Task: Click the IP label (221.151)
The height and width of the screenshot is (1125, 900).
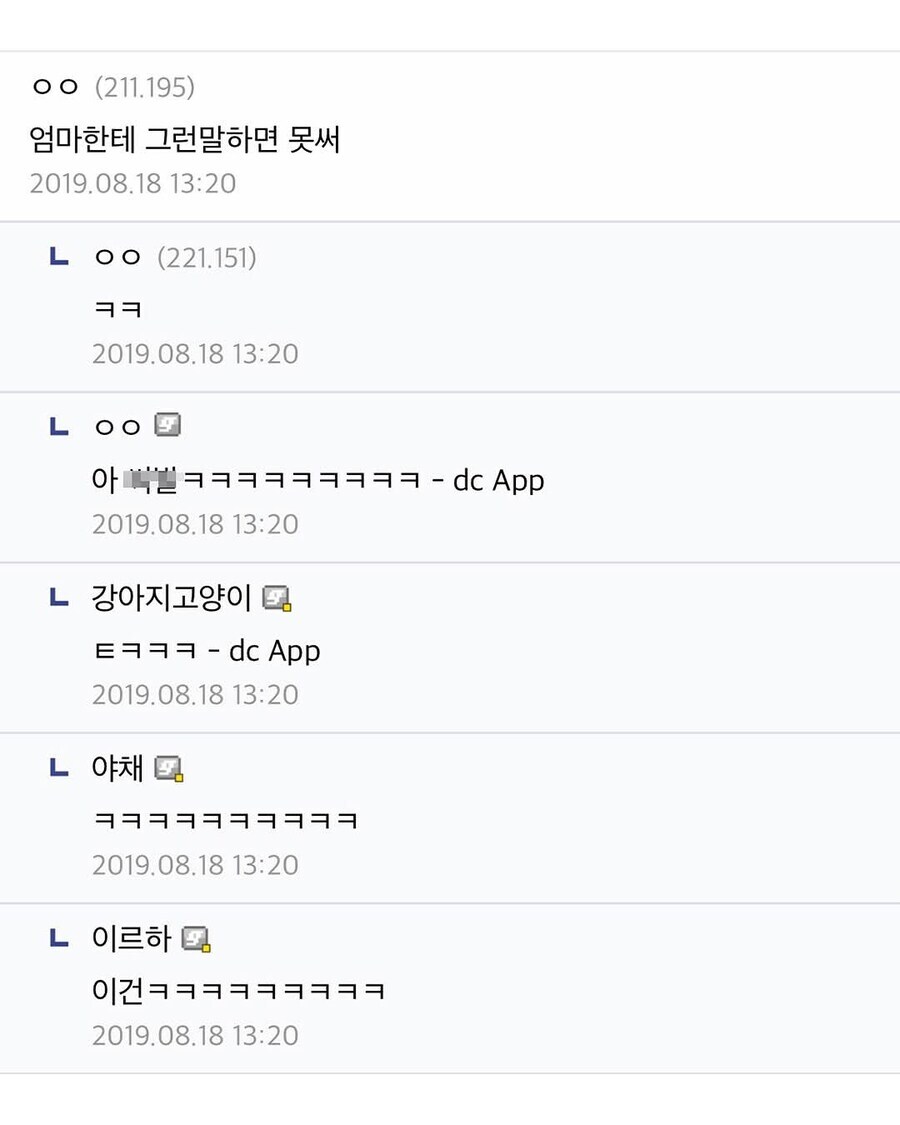Action: 206,258
